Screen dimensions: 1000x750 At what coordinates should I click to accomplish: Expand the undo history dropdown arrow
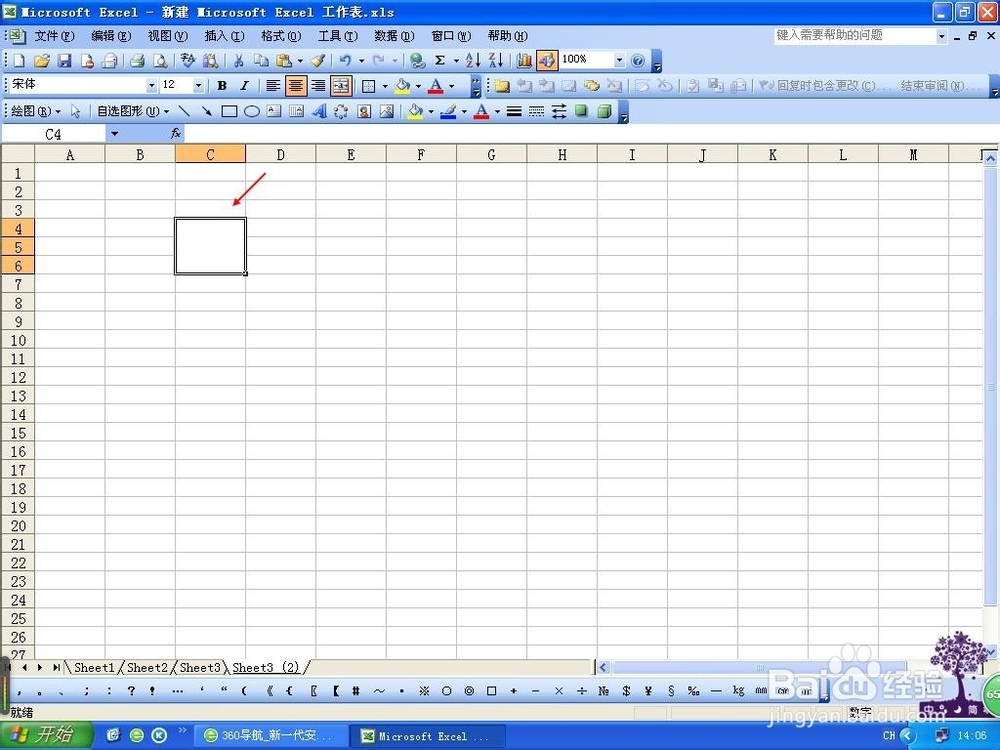point(361,61)
